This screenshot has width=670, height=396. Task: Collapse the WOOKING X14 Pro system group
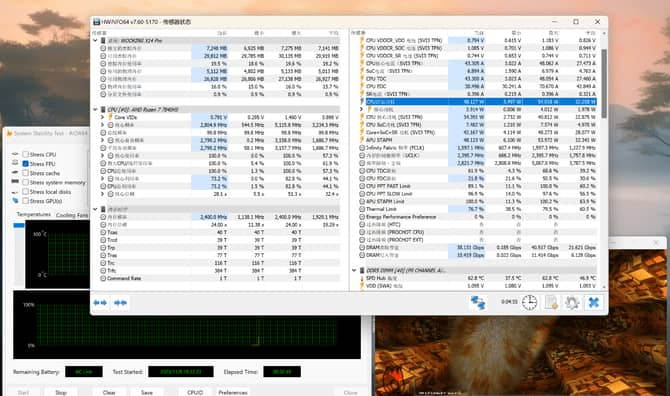95,41
